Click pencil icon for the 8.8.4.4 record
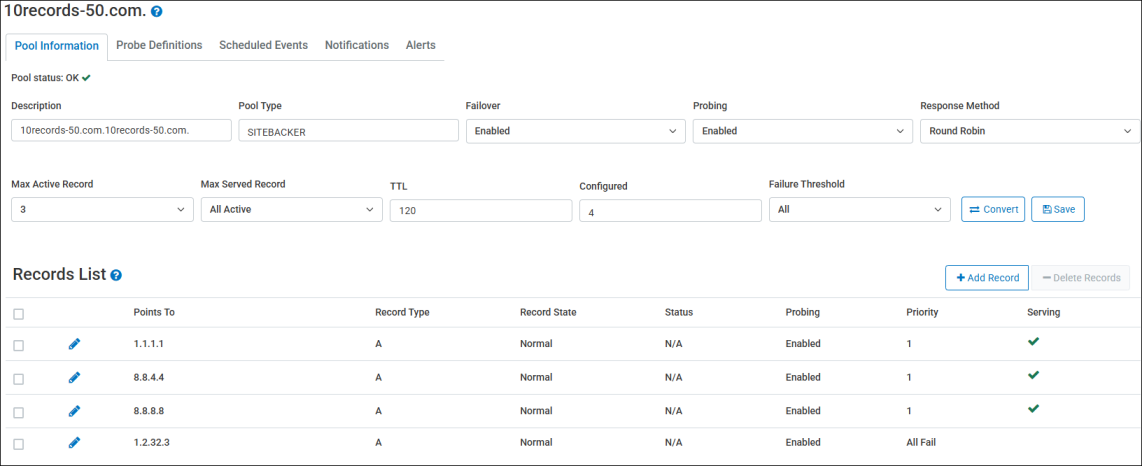Image resolution: width=1142 pixels, height=466 pixels. coord(74,378)
